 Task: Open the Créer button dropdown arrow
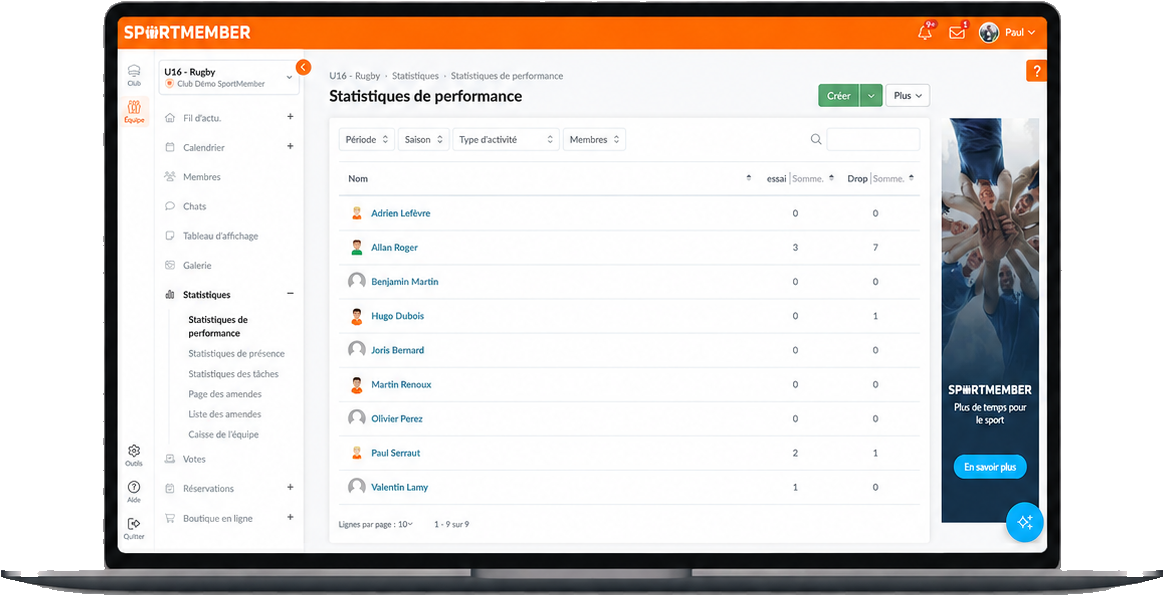(x=871, y=96)
